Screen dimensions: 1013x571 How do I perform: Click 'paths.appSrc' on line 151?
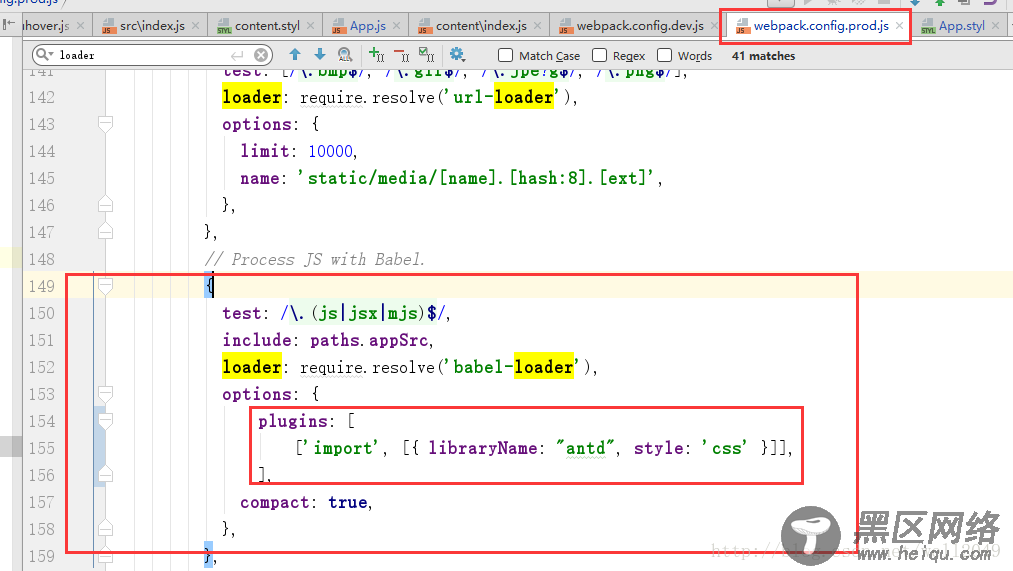pyautogui.click(x=368, y=340)
